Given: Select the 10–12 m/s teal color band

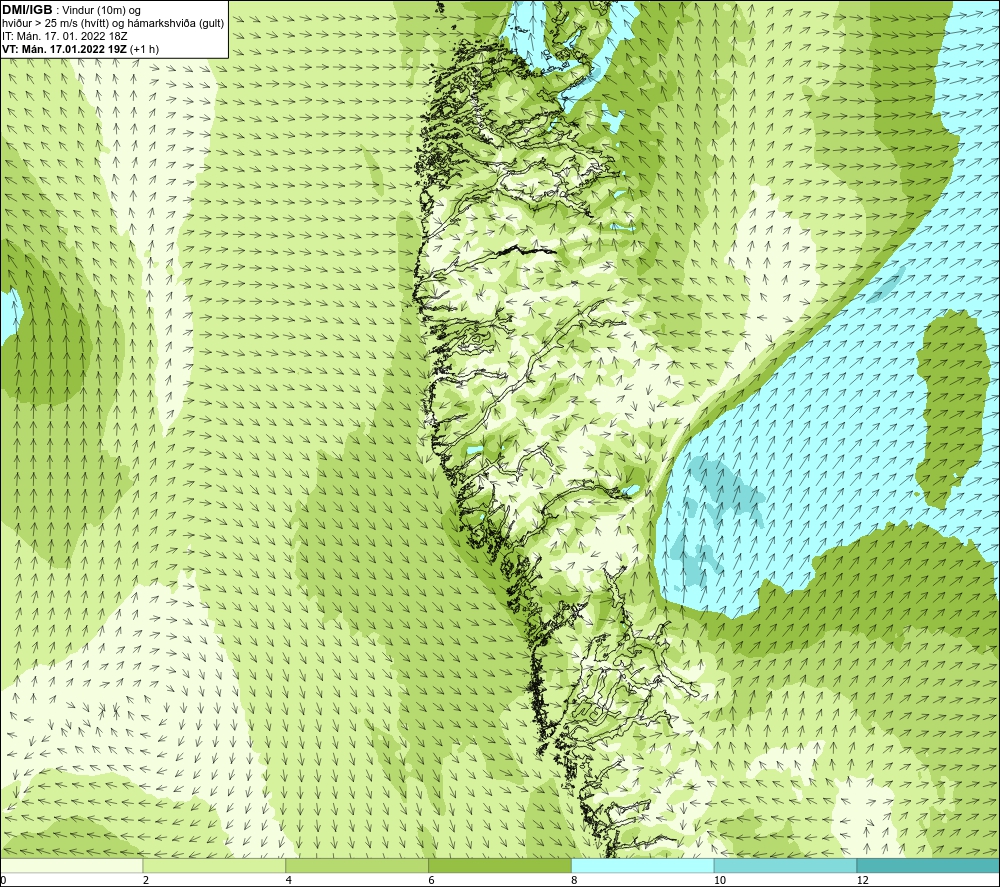Looking at the screenshot, I should (786, 865).
